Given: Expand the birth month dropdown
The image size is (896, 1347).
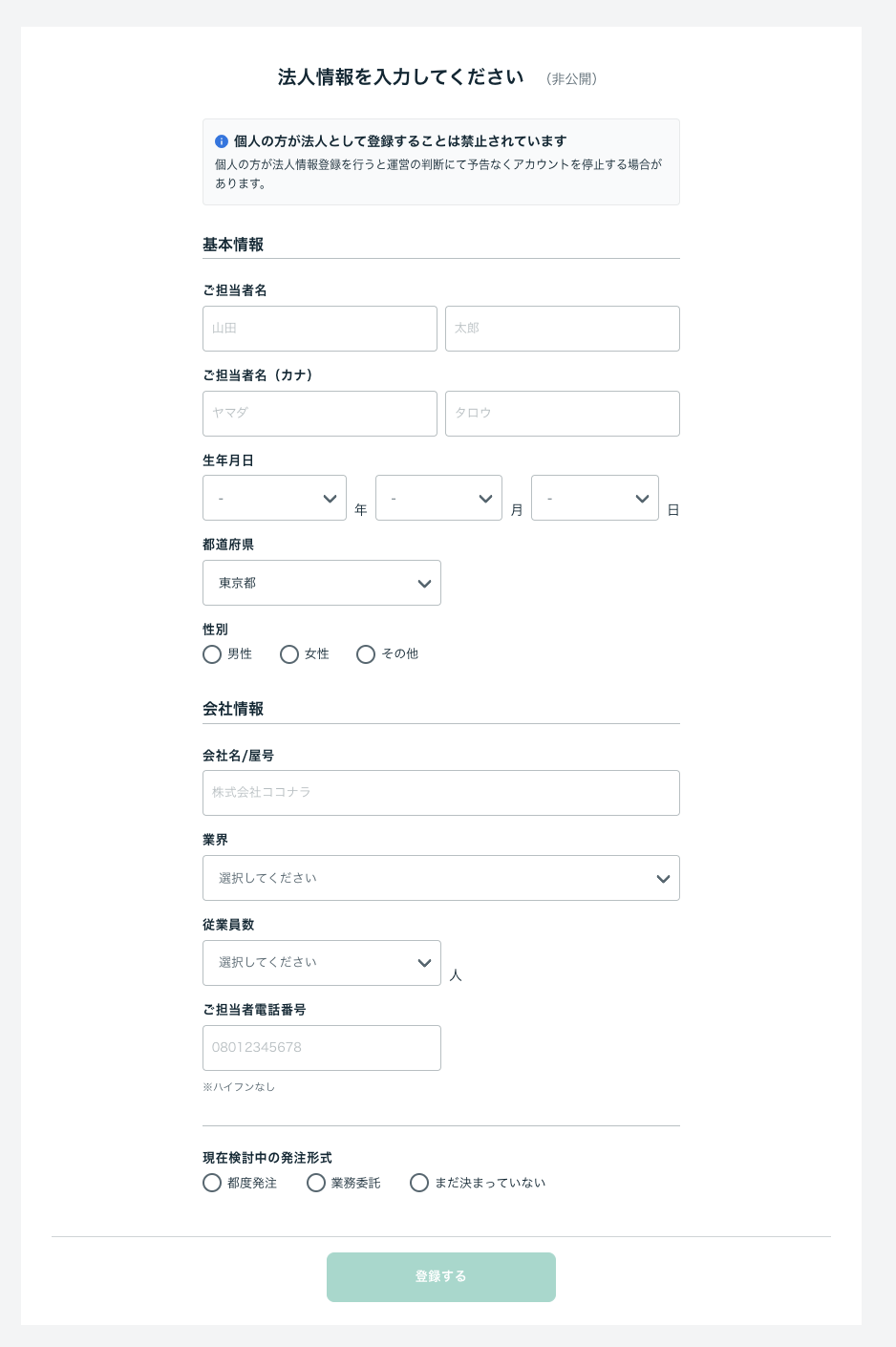Looking at the screenshot, I should 438,498.
